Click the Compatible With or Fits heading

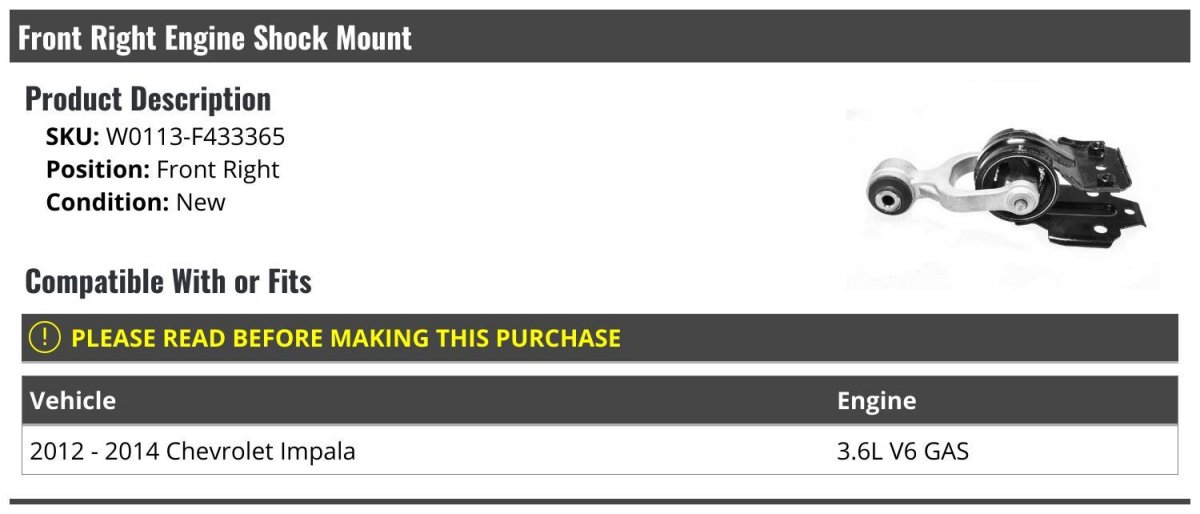[168, 282]
